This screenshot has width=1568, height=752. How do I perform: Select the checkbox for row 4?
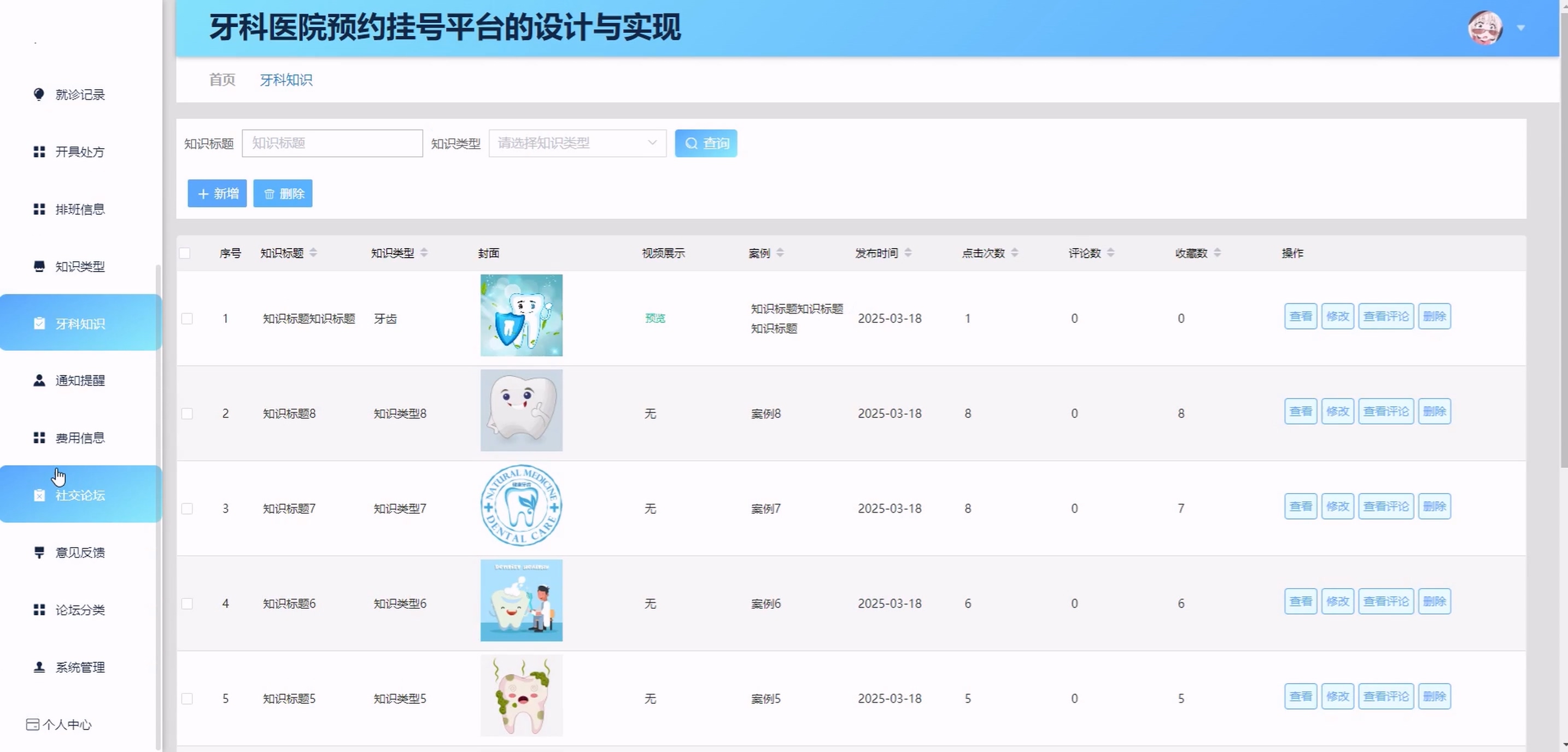187,603
